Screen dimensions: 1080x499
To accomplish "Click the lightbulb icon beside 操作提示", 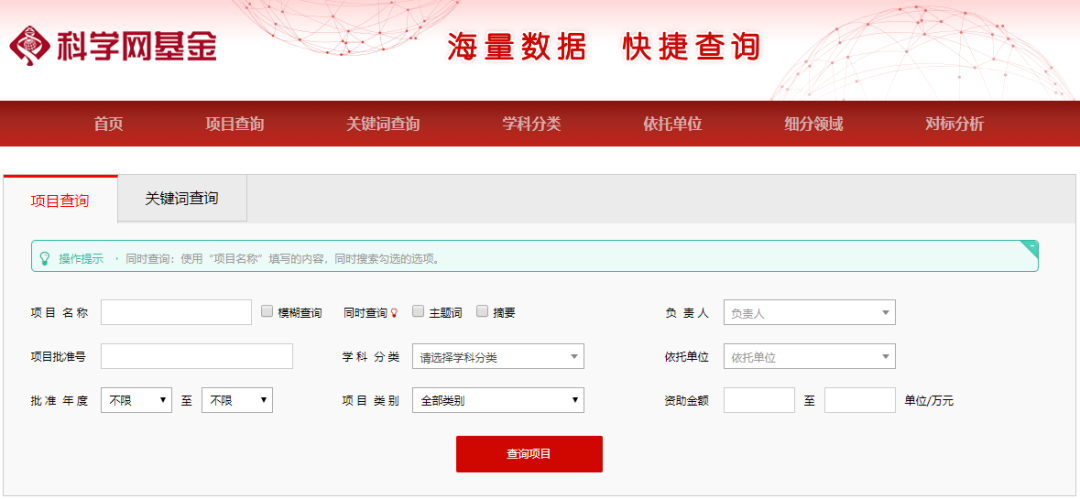I will (x=44, y=258).
